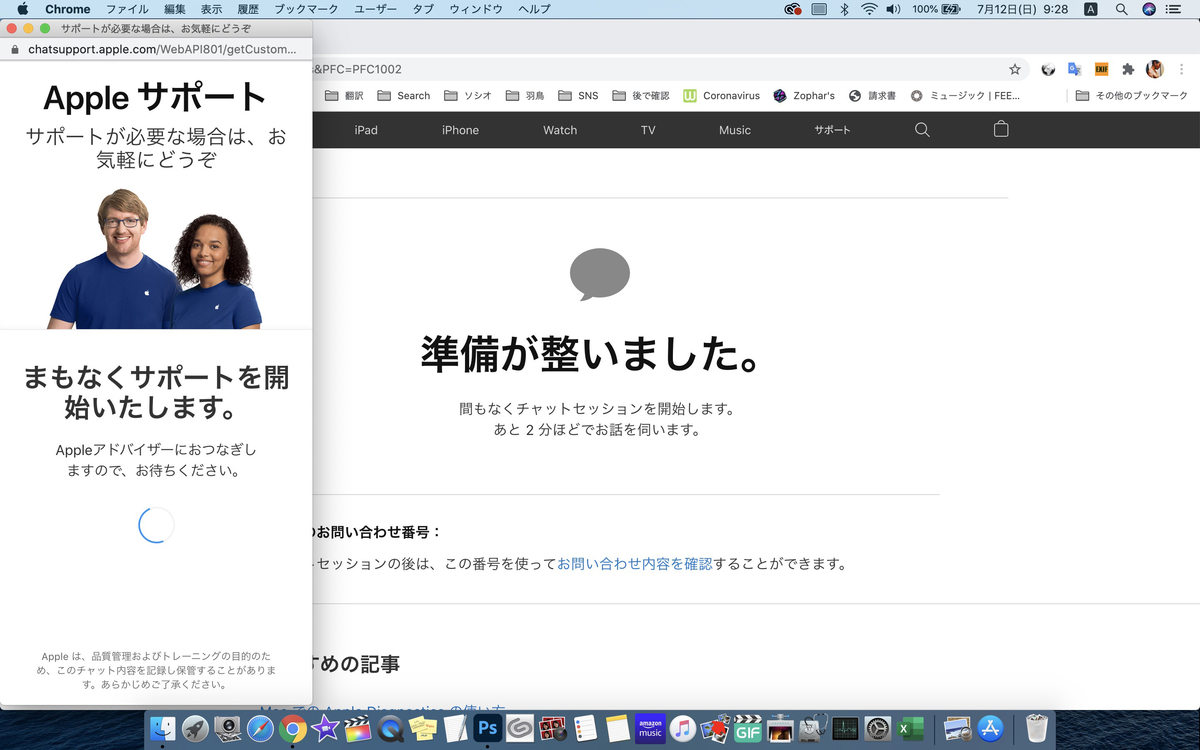Image resolution: width=1200 pixels, height=750 pixels.
Task: Open the ミュージック | FEE... bookmark
Action: click(x=964, y=96)
